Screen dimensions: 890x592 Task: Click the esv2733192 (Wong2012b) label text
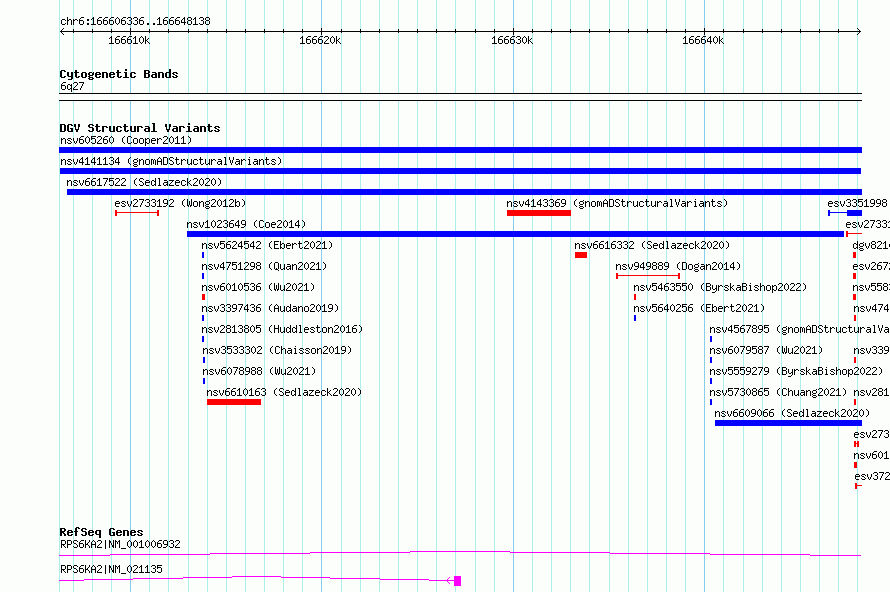point(180,203)
